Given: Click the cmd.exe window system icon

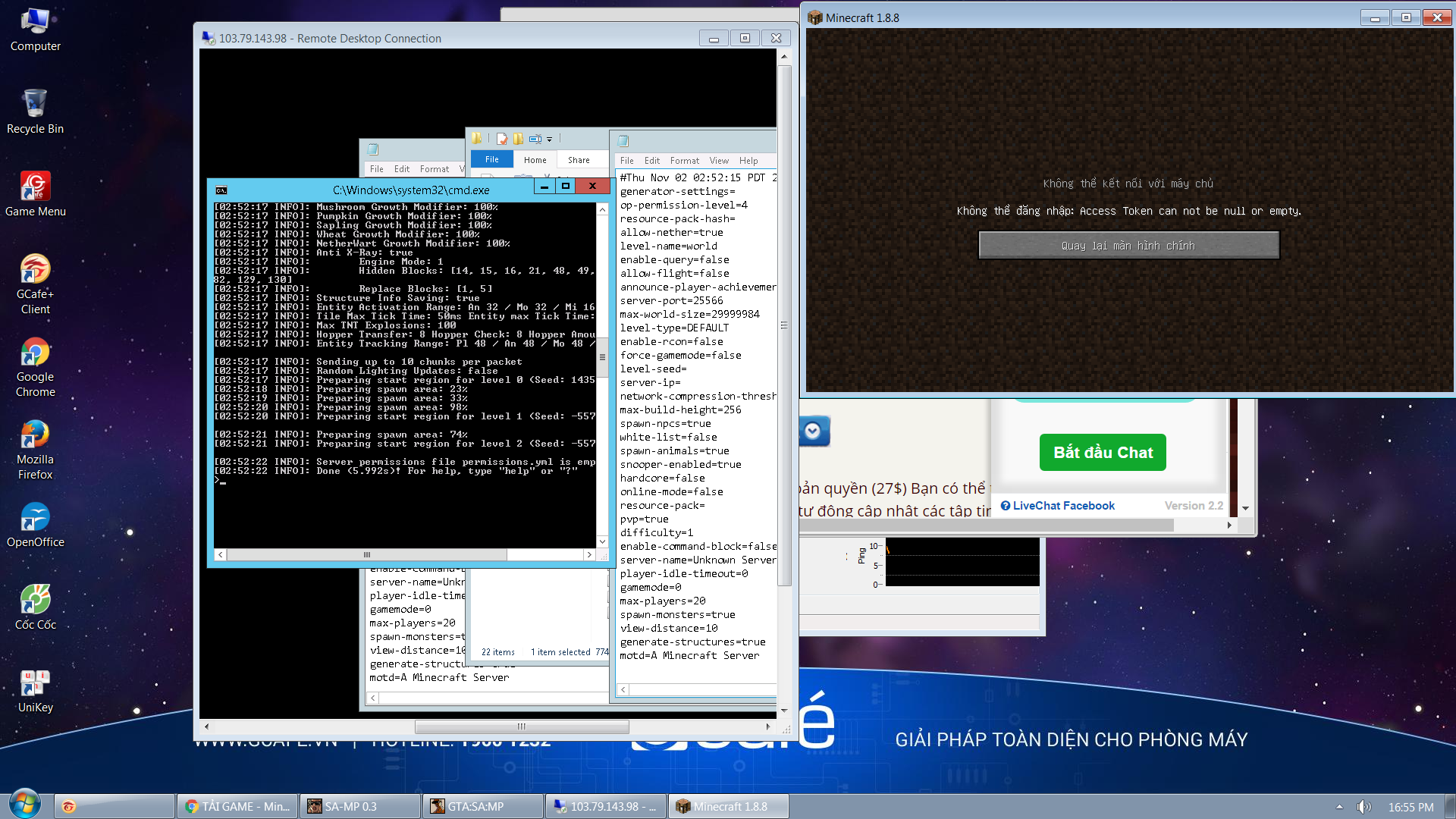Looking at the screenshot, I should (221, 190).
